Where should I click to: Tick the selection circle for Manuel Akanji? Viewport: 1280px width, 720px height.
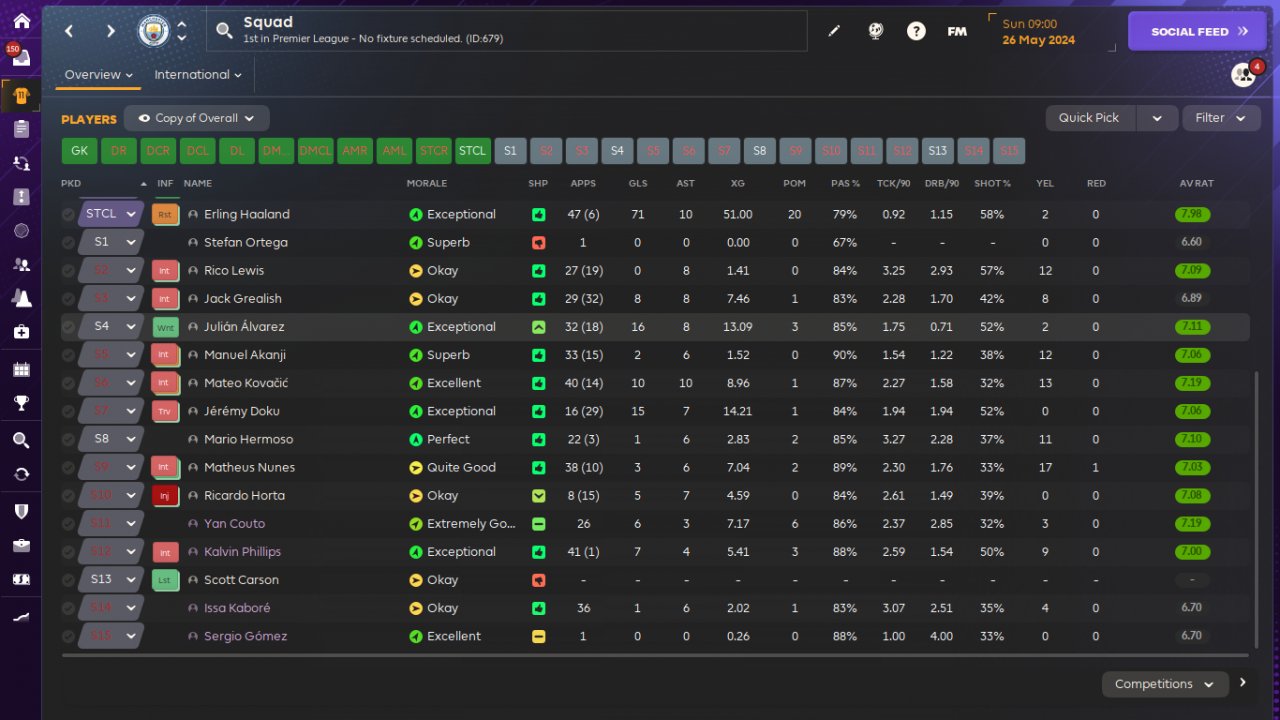(x=68, y=355)
